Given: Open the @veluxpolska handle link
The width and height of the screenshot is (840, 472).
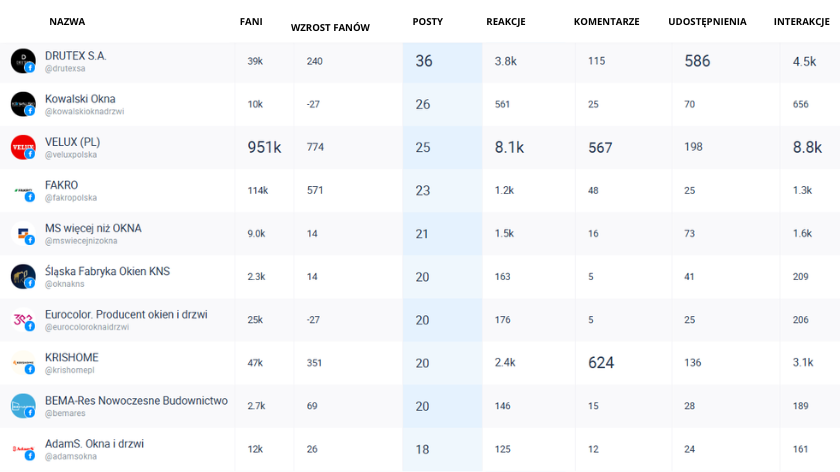Looking at the screenshot, I should [71, 155].
